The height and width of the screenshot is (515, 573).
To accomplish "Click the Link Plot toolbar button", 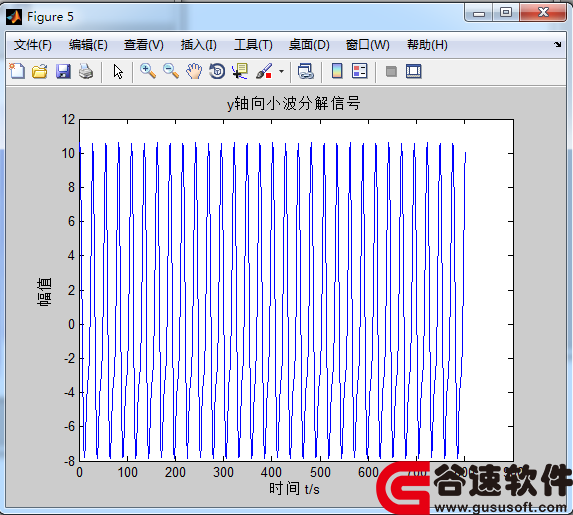I will click(306, 71).
